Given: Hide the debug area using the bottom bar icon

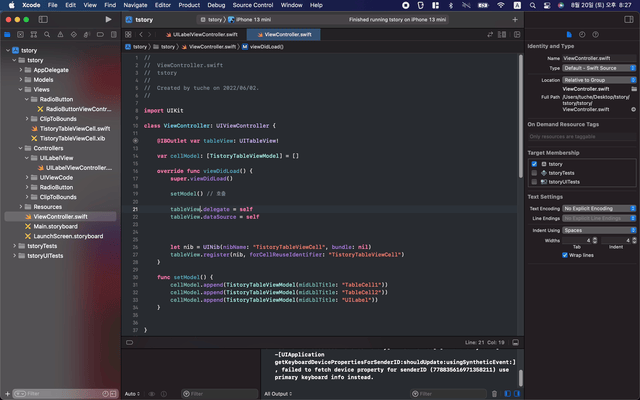Looking at the screenshot, I should point(516,342).
